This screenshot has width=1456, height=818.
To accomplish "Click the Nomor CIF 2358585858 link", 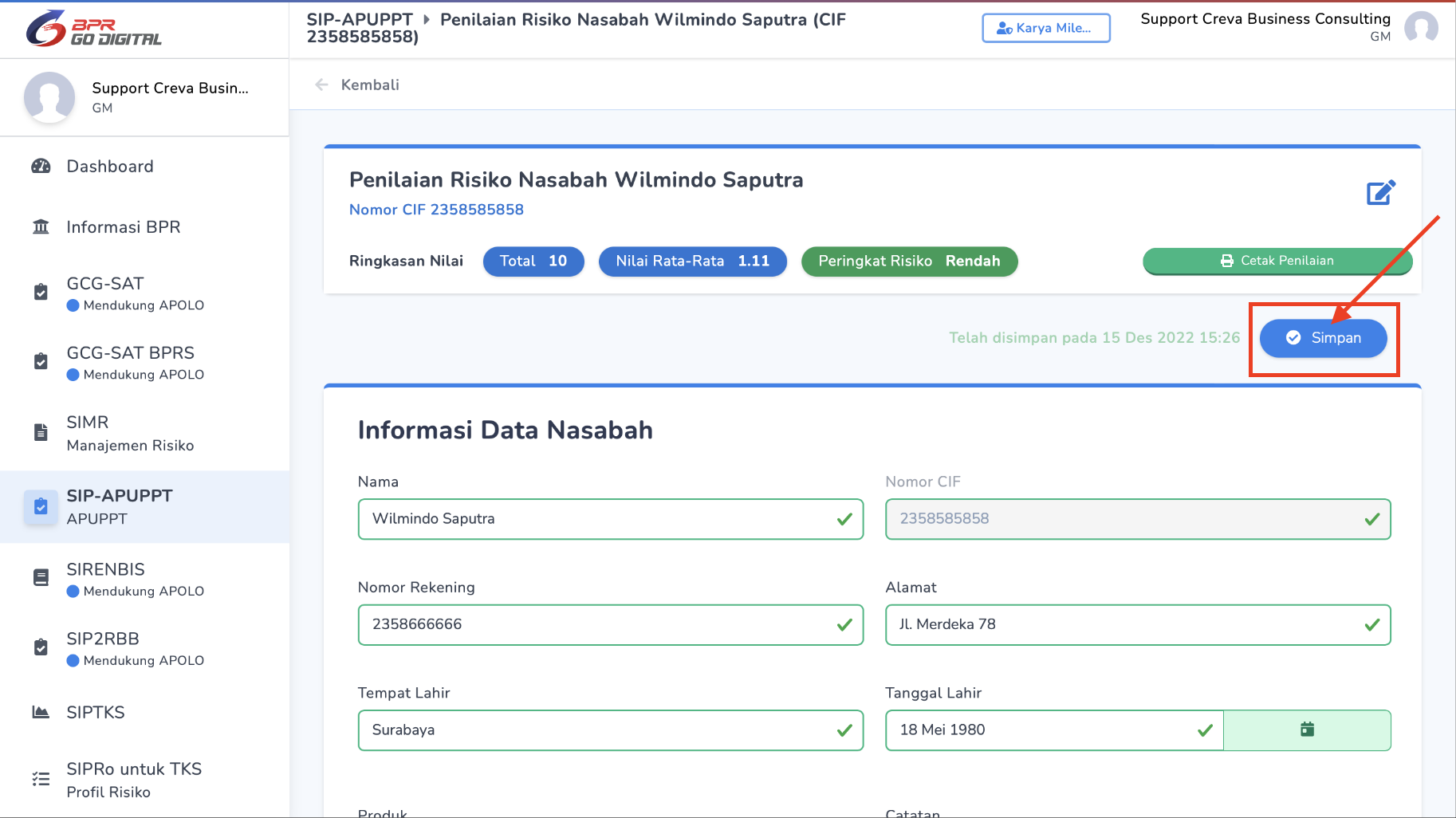I will 436,210.
